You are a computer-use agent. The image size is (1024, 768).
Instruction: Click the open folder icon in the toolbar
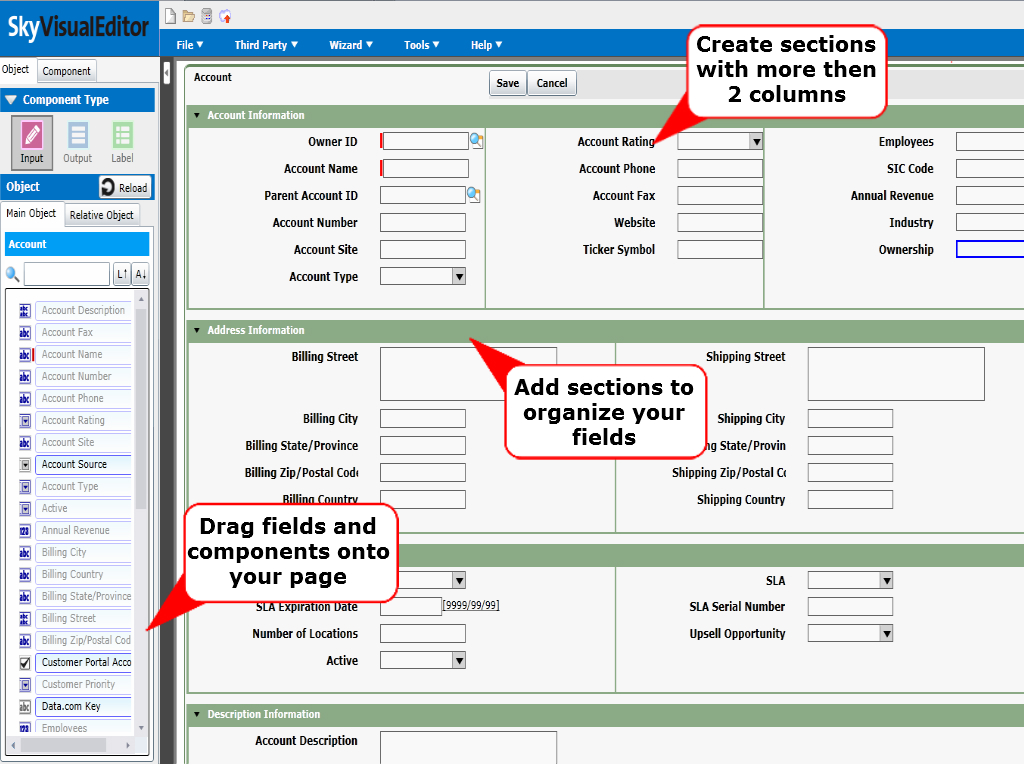[x=188, y=16]
